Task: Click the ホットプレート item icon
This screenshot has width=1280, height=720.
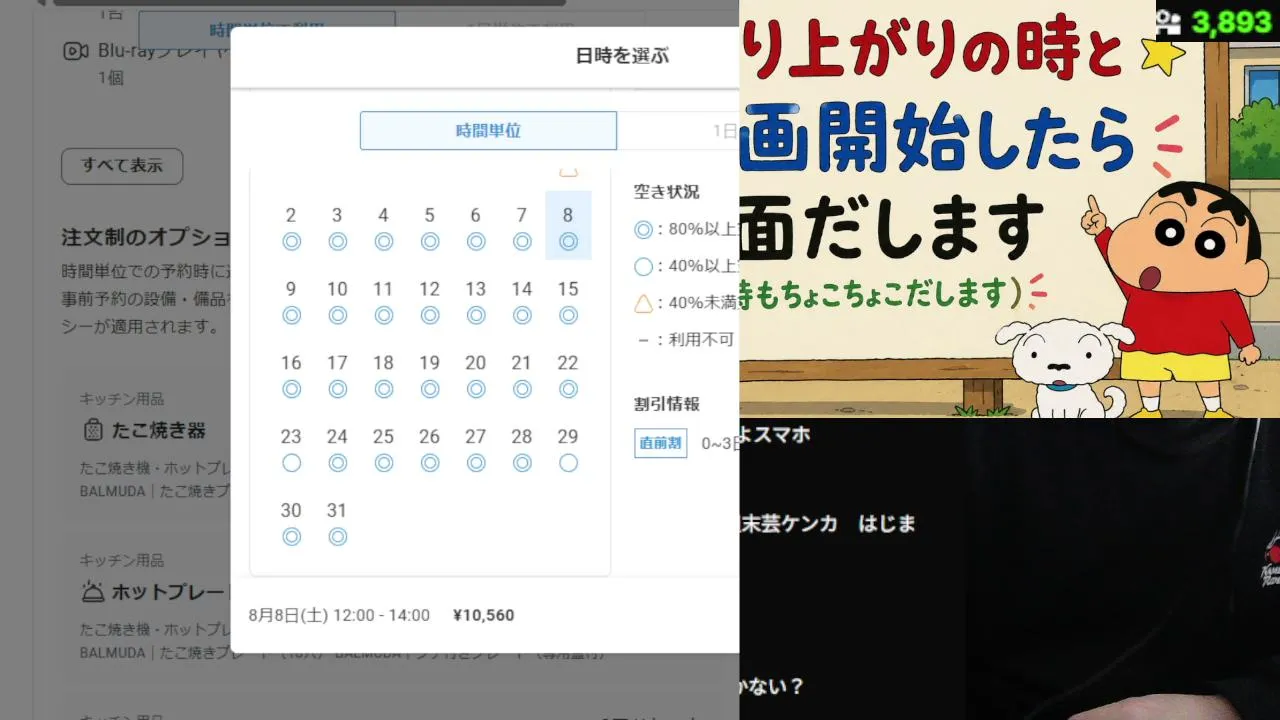Action: point(92,592)
